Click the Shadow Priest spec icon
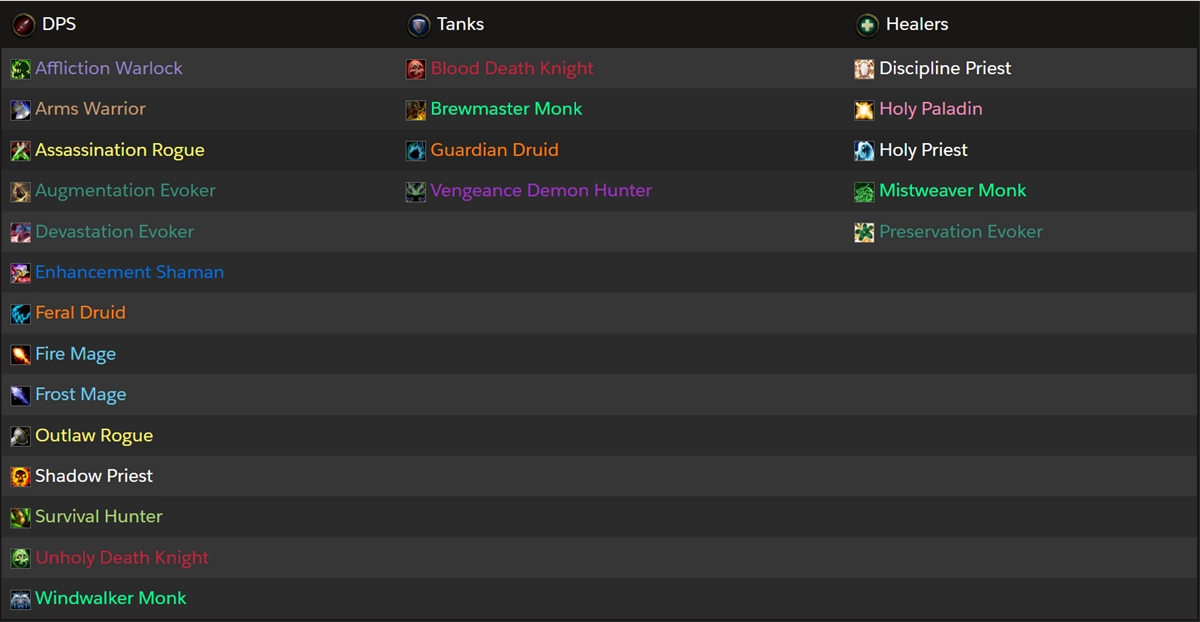Screen dimensions: 1200x622 (20, 477)
